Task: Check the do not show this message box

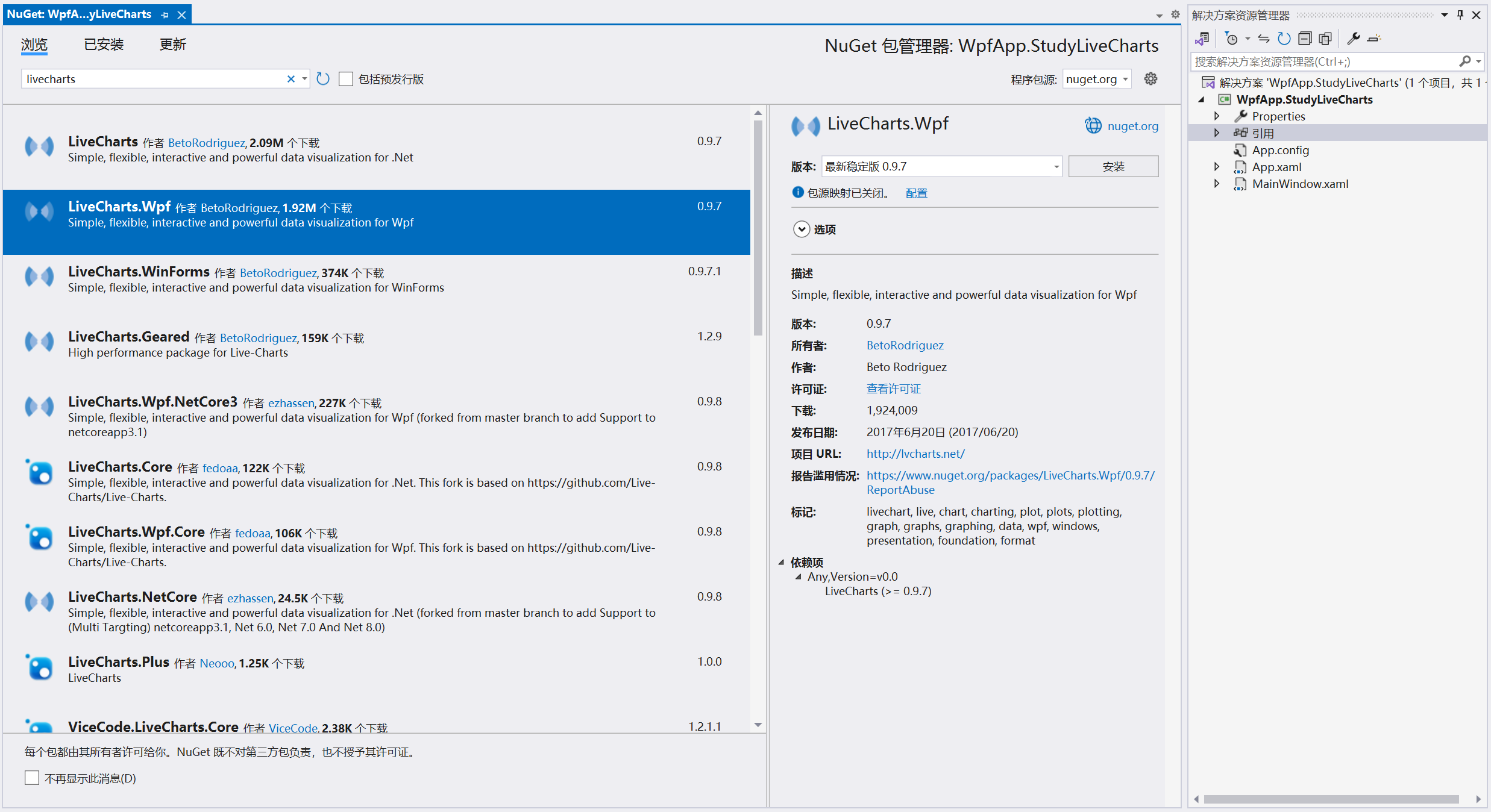Action: pyautogui.click(x=32, y=778)
